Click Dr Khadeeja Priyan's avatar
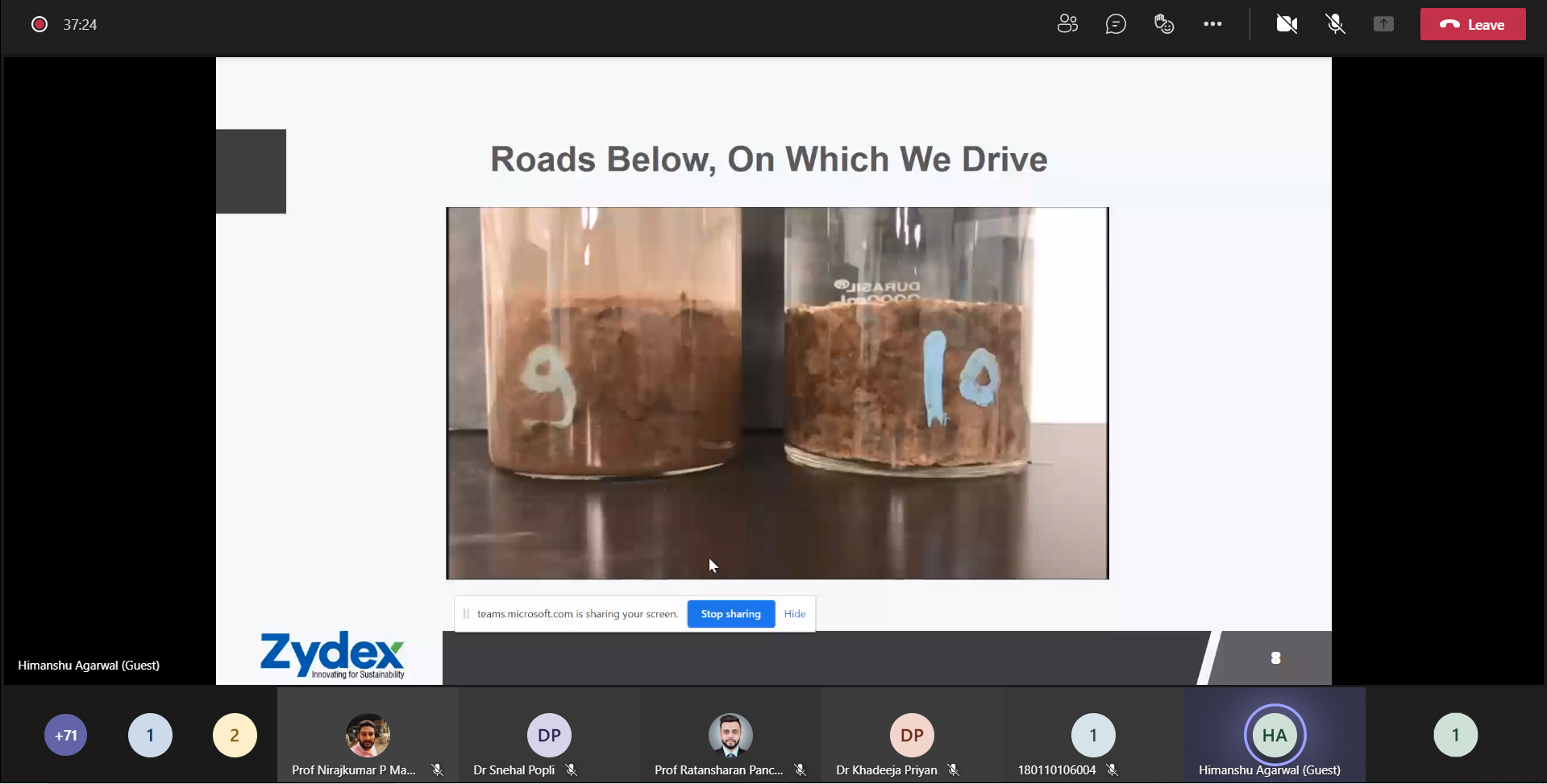This screenshot has width=1547, height=784. [912, 735]
